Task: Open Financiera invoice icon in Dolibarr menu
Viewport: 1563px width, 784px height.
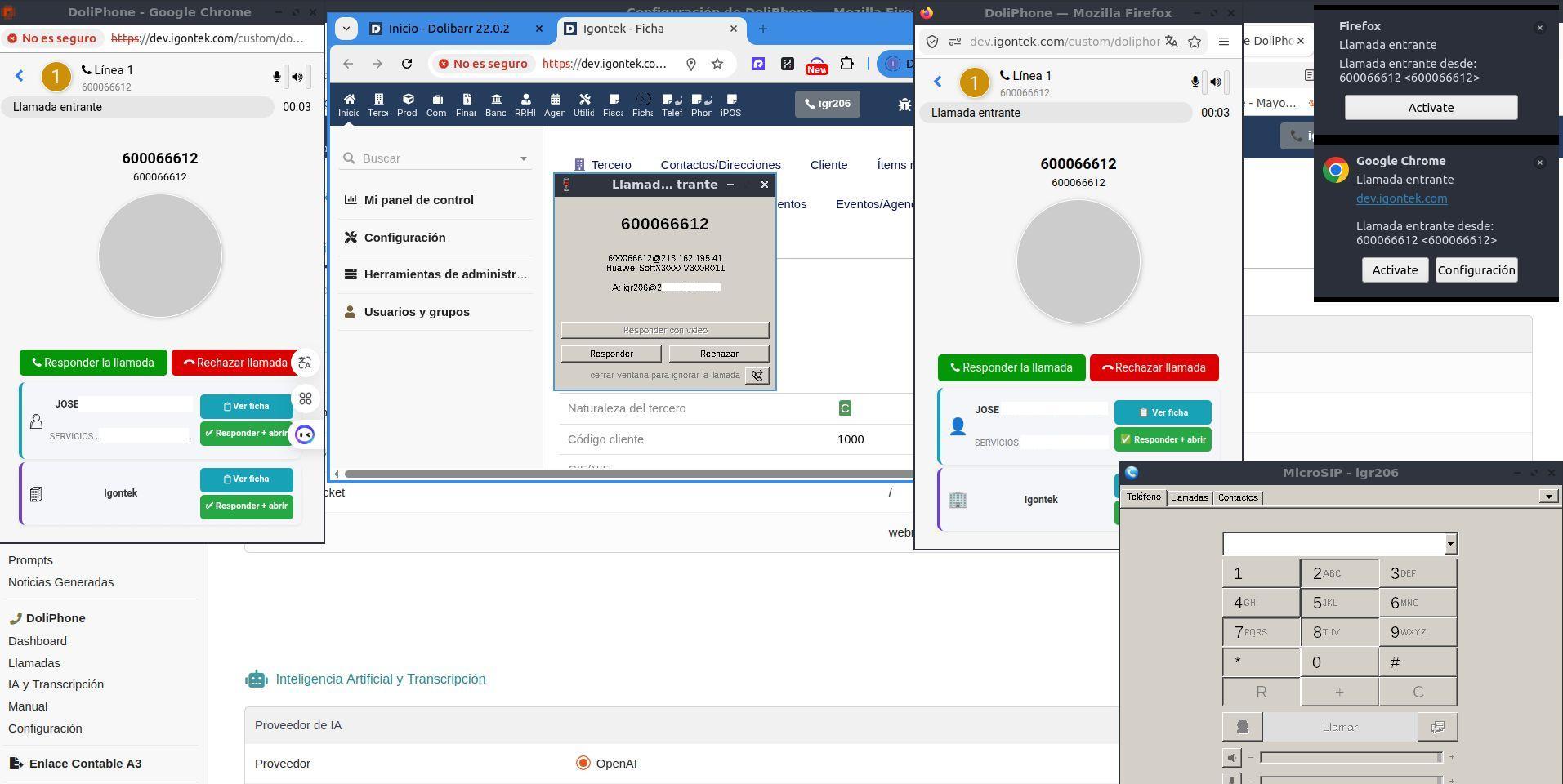Action: pyautogui.click(x=466, y=105)
